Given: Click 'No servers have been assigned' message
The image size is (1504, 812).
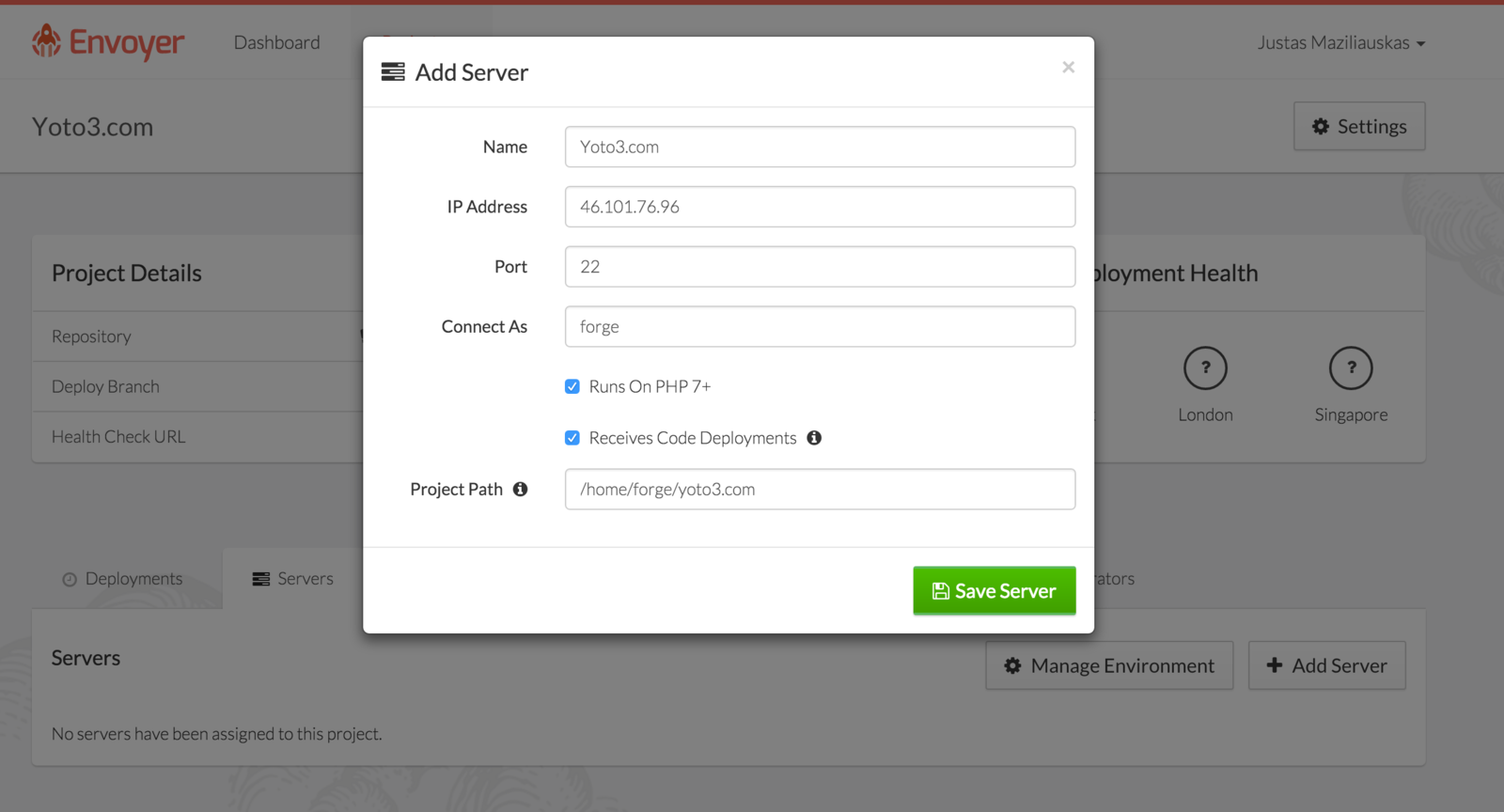Looking at the screenshot, I should (216, 734).
